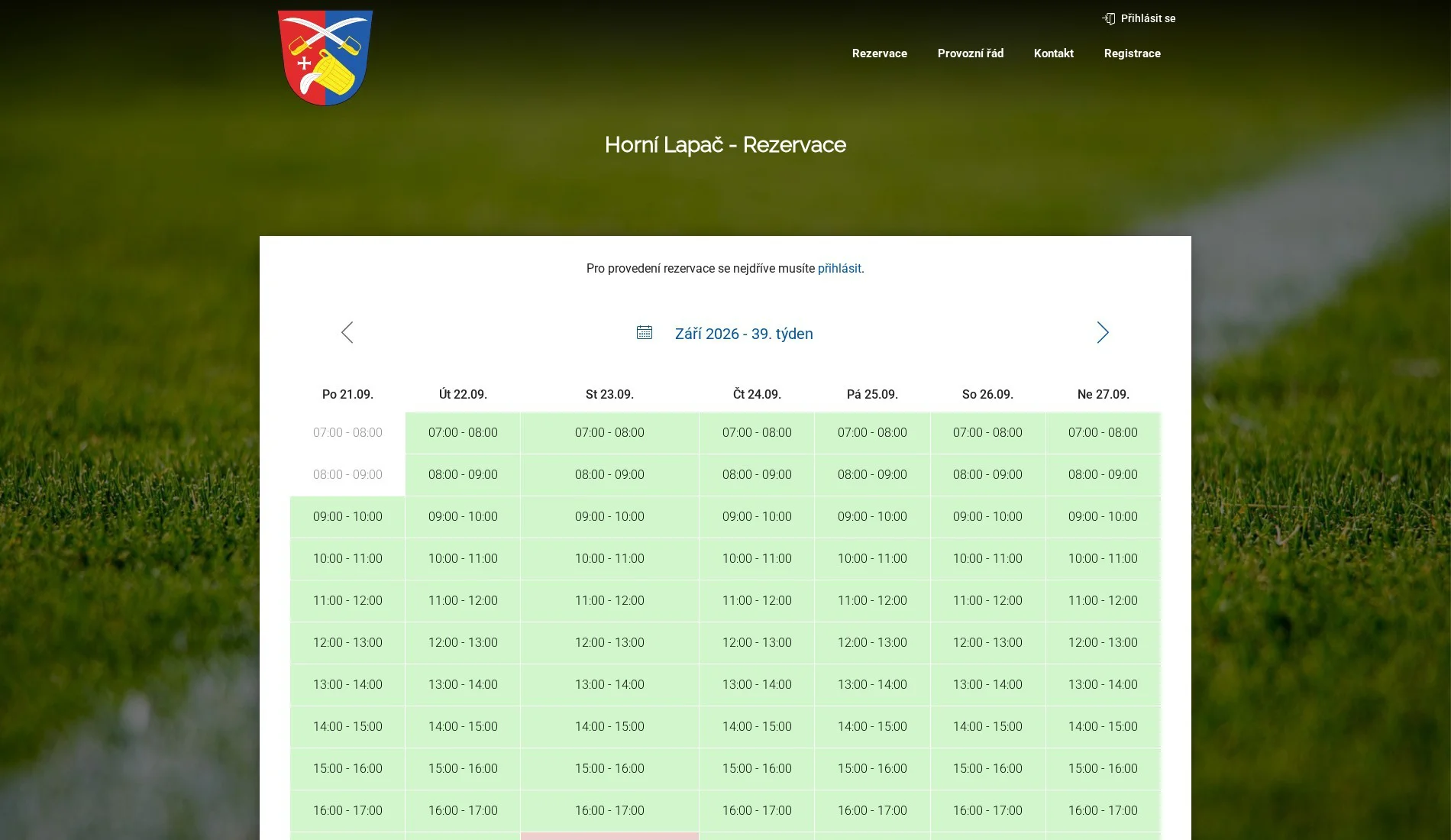Click the coat of arms logo
Image resolution: width=1451 pixels, height=840 pixels.
(325, 58)
